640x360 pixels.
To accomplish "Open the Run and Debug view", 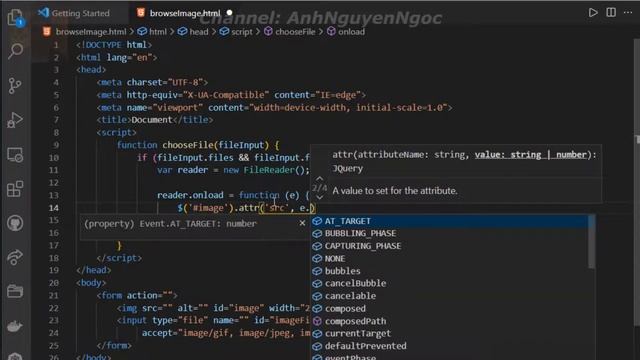I will [16, 120].
